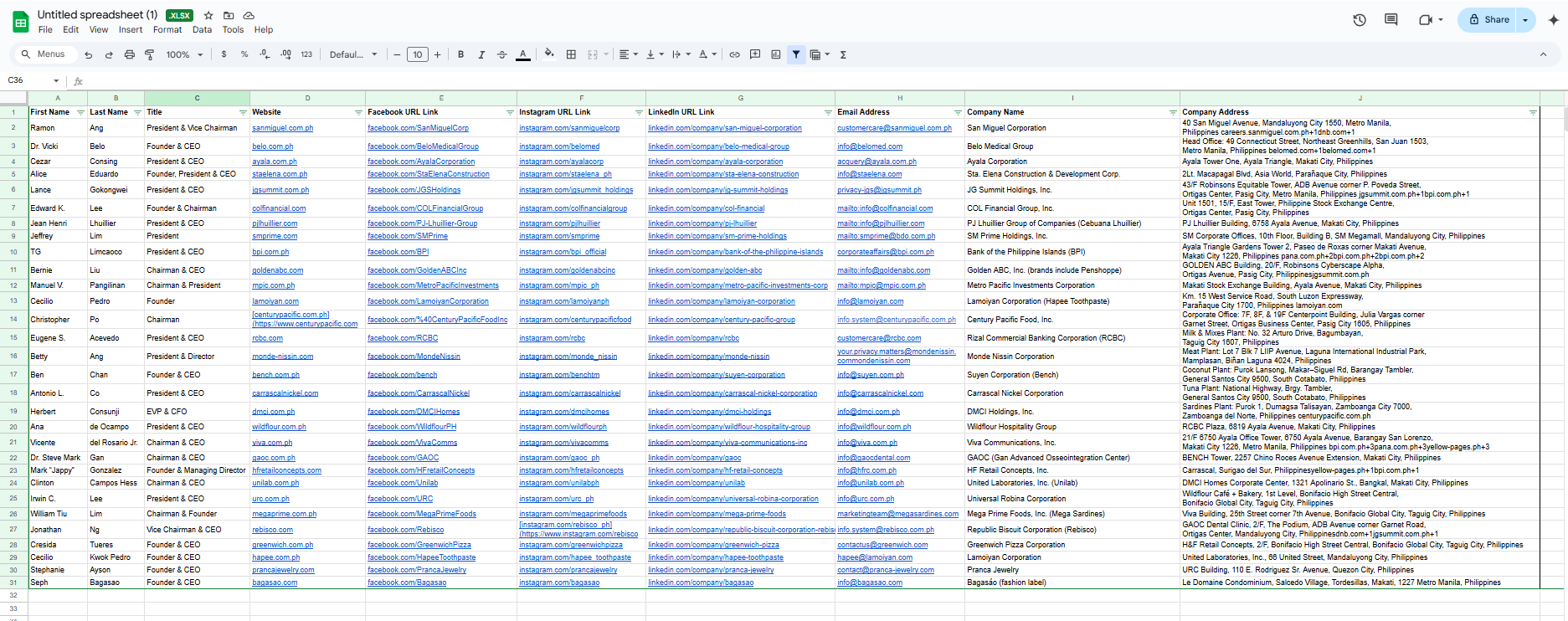
Task: Open the instagram.com/ayalacorp link
Action: [x=561, y=162]
